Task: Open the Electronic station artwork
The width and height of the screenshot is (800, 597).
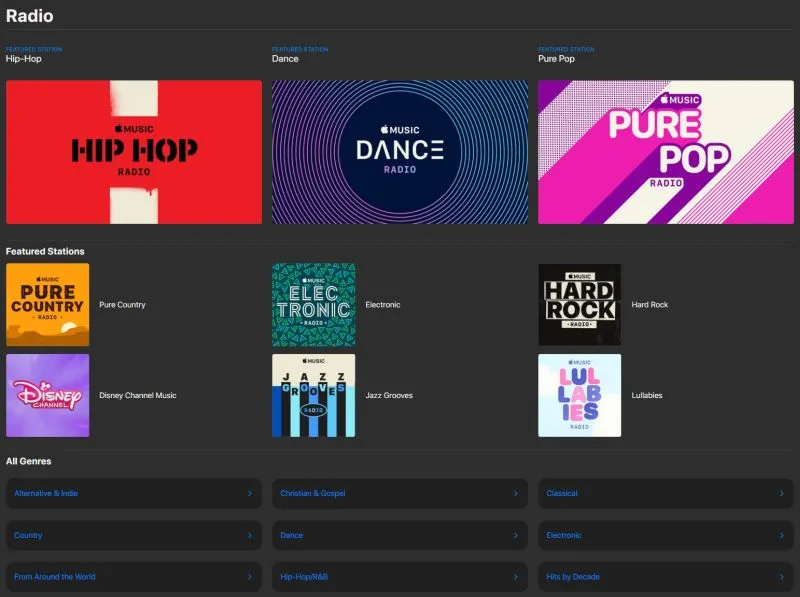Action: coord(312,304)
